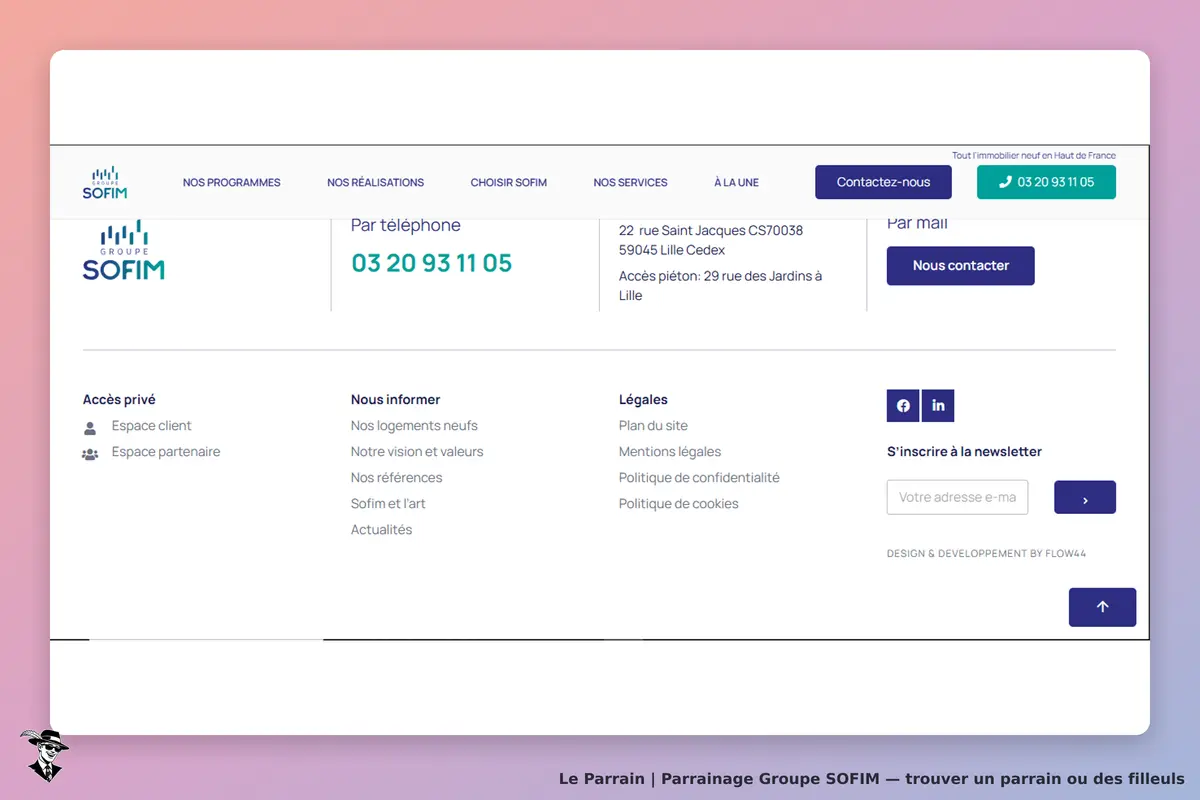This screenshot has height=800, width=1200.
Task: Click the Légales heading
Action: click(643, 400)
